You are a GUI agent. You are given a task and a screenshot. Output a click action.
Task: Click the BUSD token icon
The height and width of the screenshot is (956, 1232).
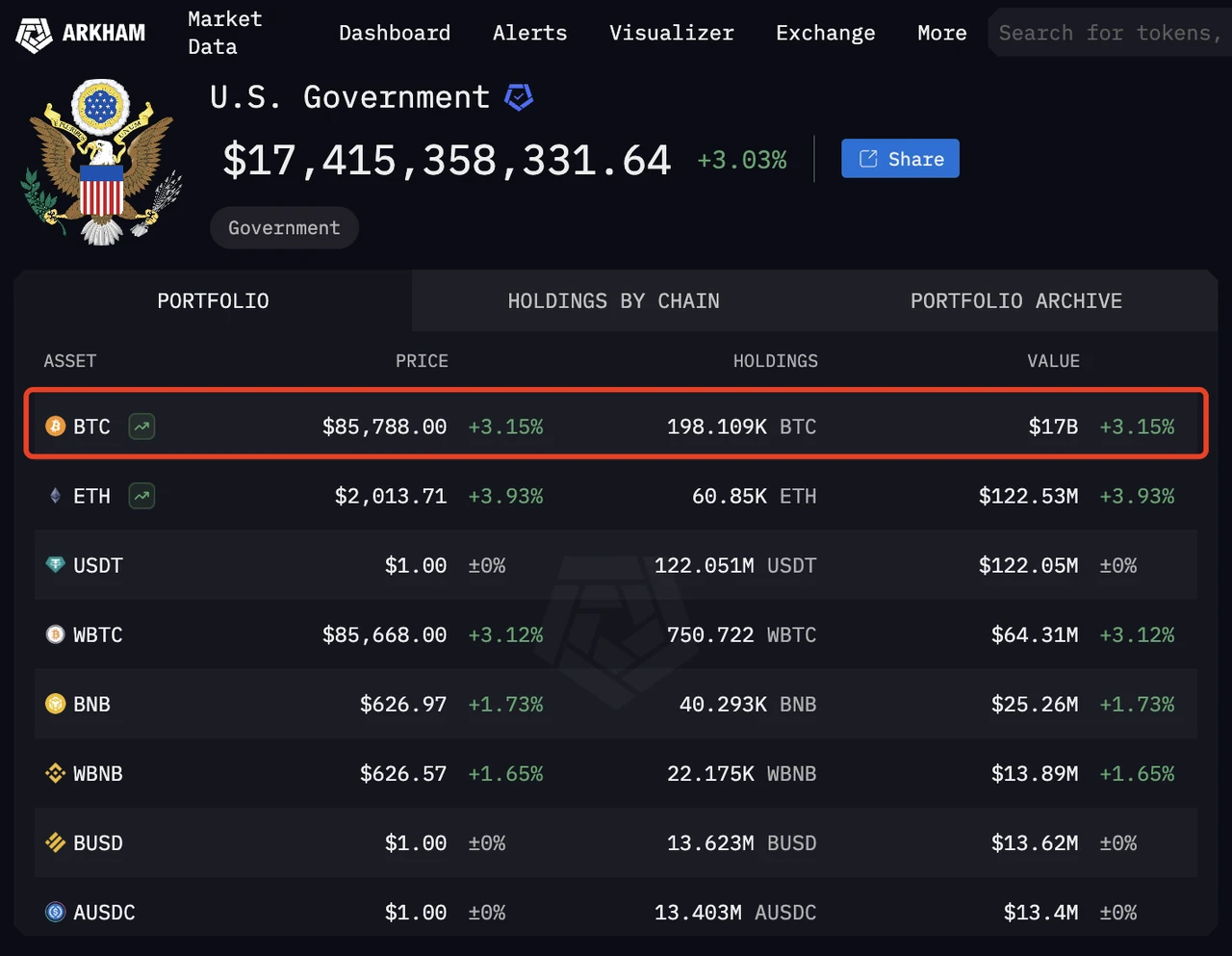coord(56,842)
